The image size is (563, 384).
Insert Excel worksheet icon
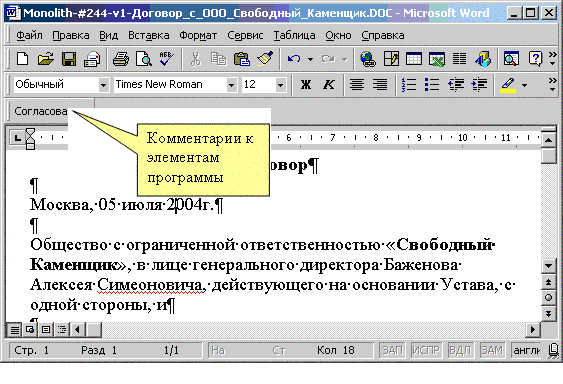click(437, 59)
